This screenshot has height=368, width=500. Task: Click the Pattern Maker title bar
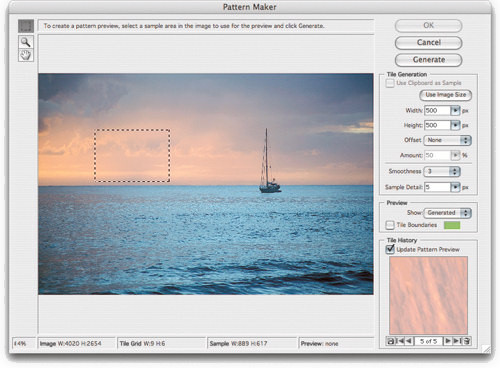click(250, 7)
